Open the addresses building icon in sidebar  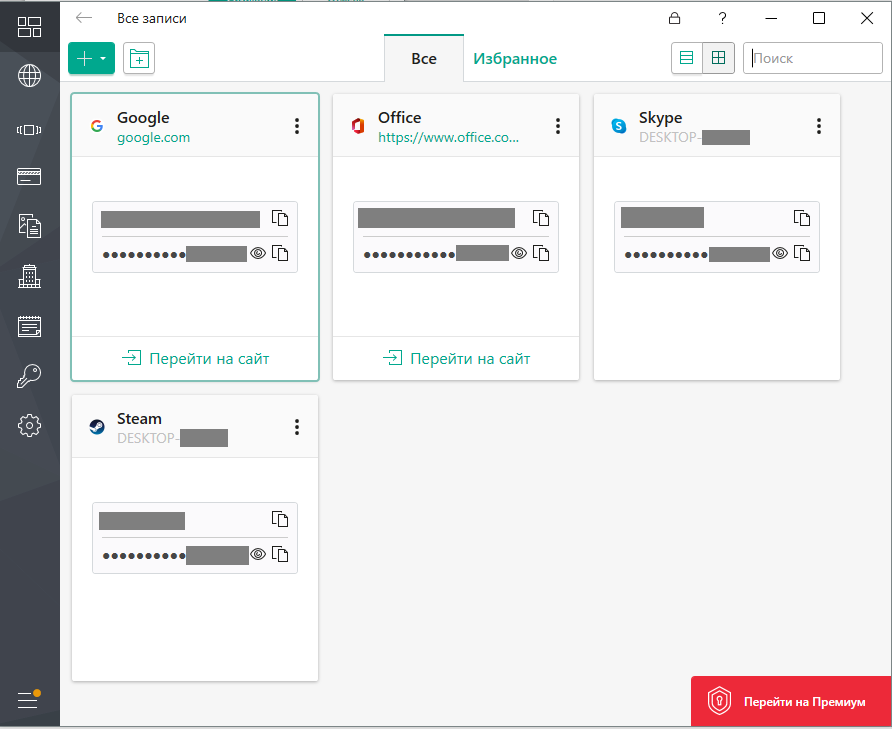29,276
